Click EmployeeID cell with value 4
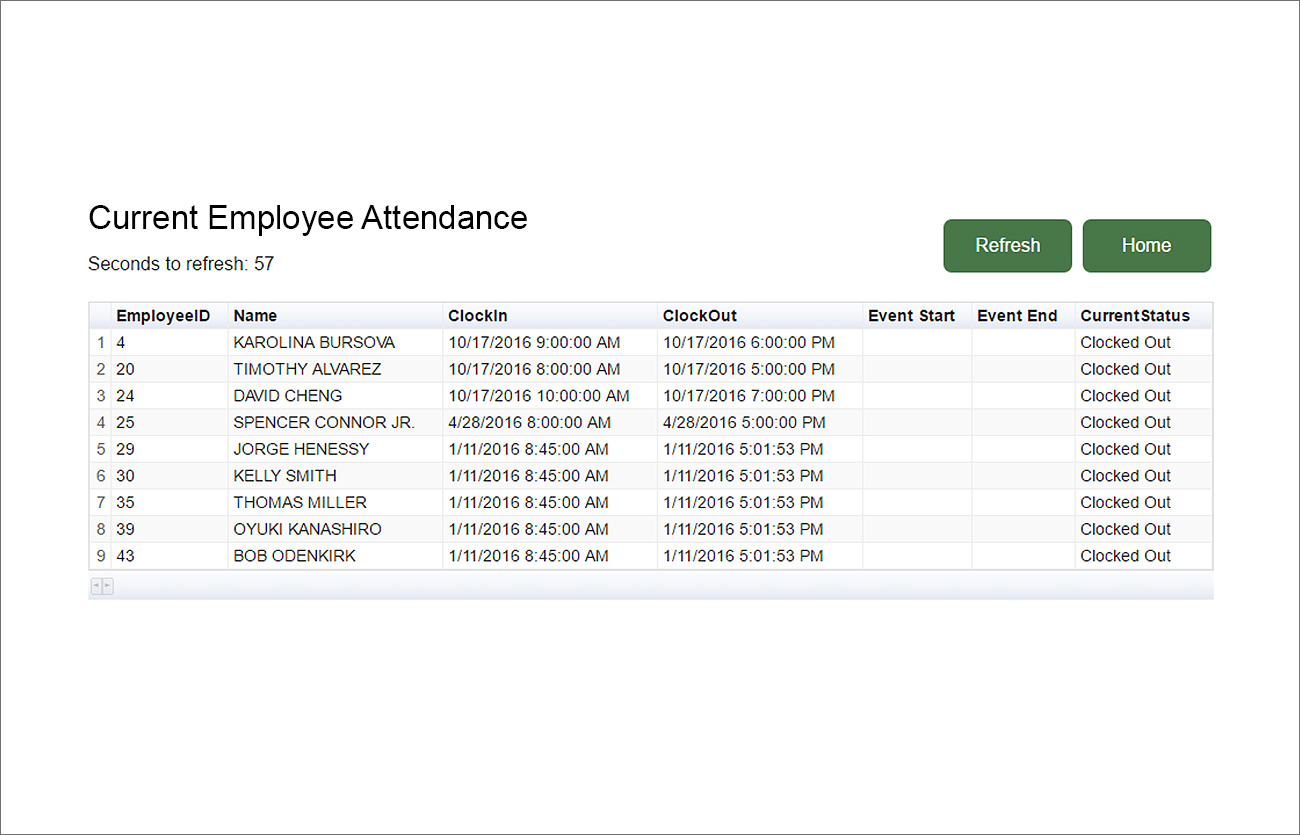This screenshot has width=1300, height=835. [169, 343]
